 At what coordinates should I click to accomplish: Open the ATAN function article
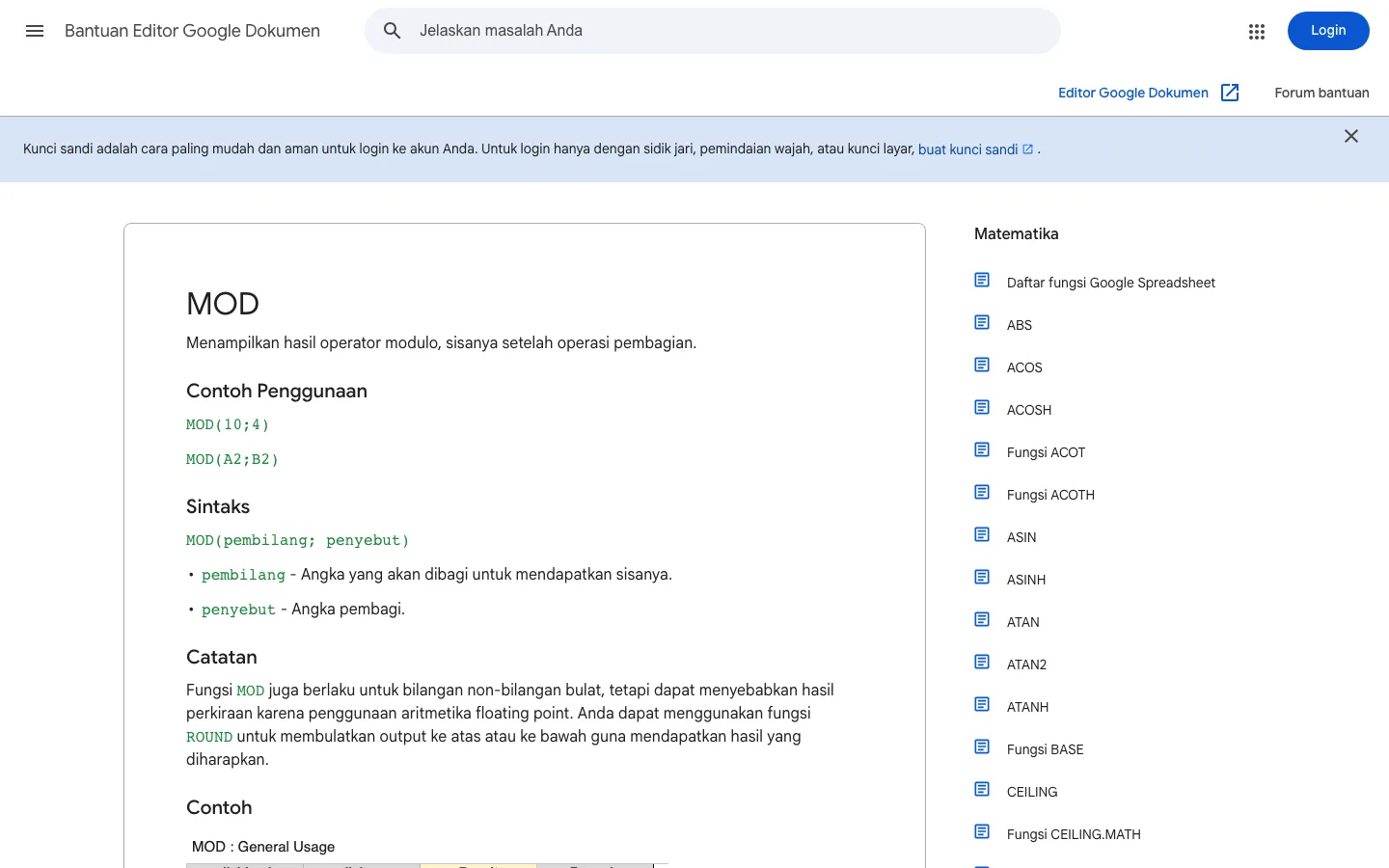pos(1023,622)
